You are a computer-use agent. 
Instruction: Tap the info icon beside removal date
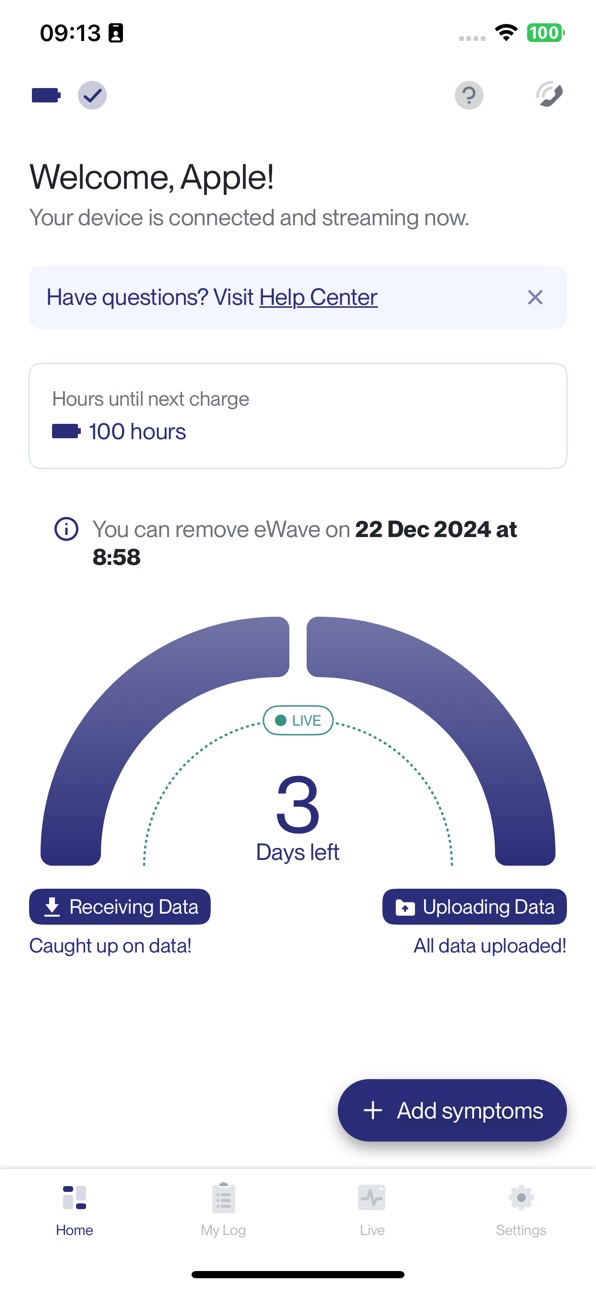66,529
